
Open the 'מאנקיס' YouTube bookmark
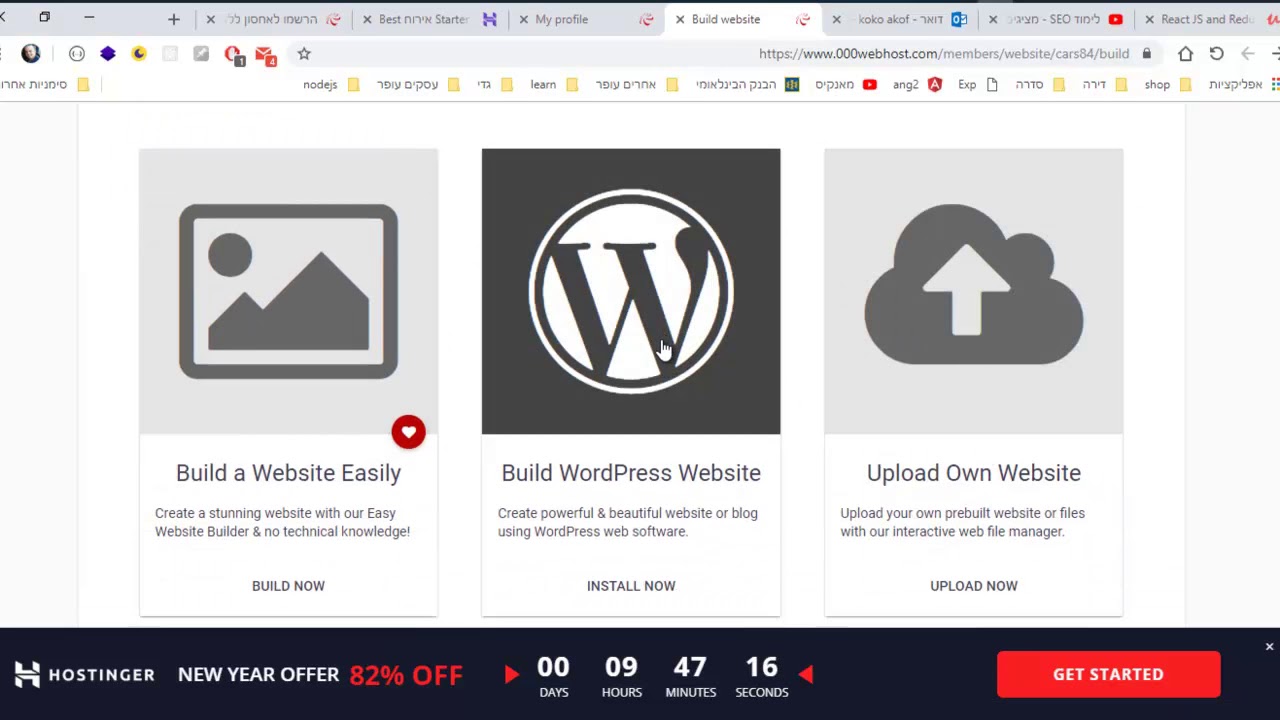pyautogui.click(x=845, y=85)
